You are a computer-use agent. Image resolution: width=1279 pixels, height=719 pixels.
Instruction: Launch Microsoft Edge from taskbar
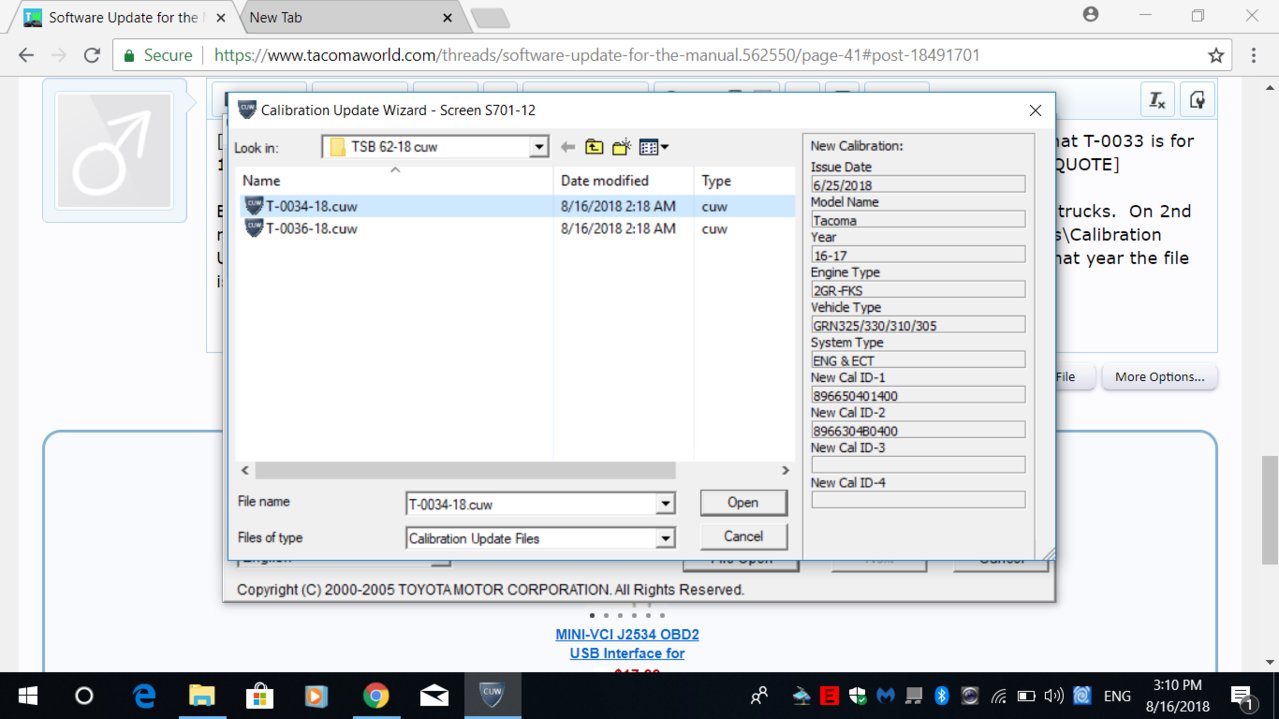pyautogui.click(x=144, y=696)
